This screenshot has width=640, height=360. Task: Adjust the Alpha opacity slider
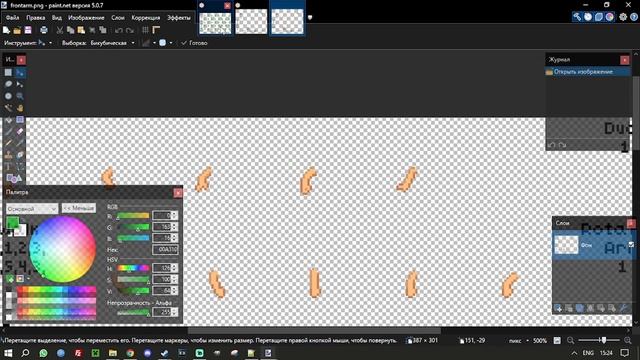tap(133, 313)
